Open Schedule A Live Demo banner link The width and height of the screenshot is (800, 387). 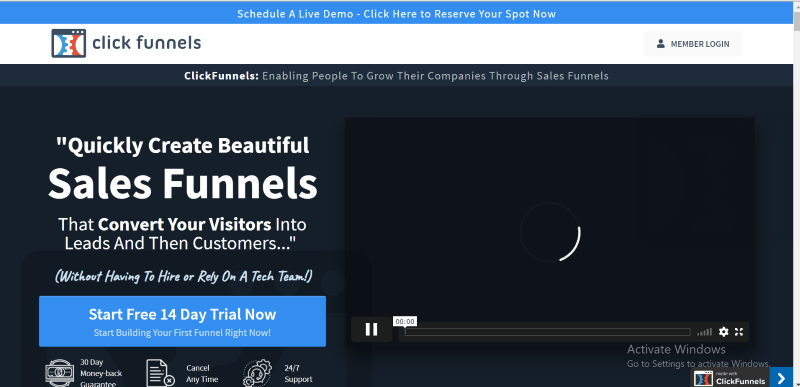pos(396,14)
